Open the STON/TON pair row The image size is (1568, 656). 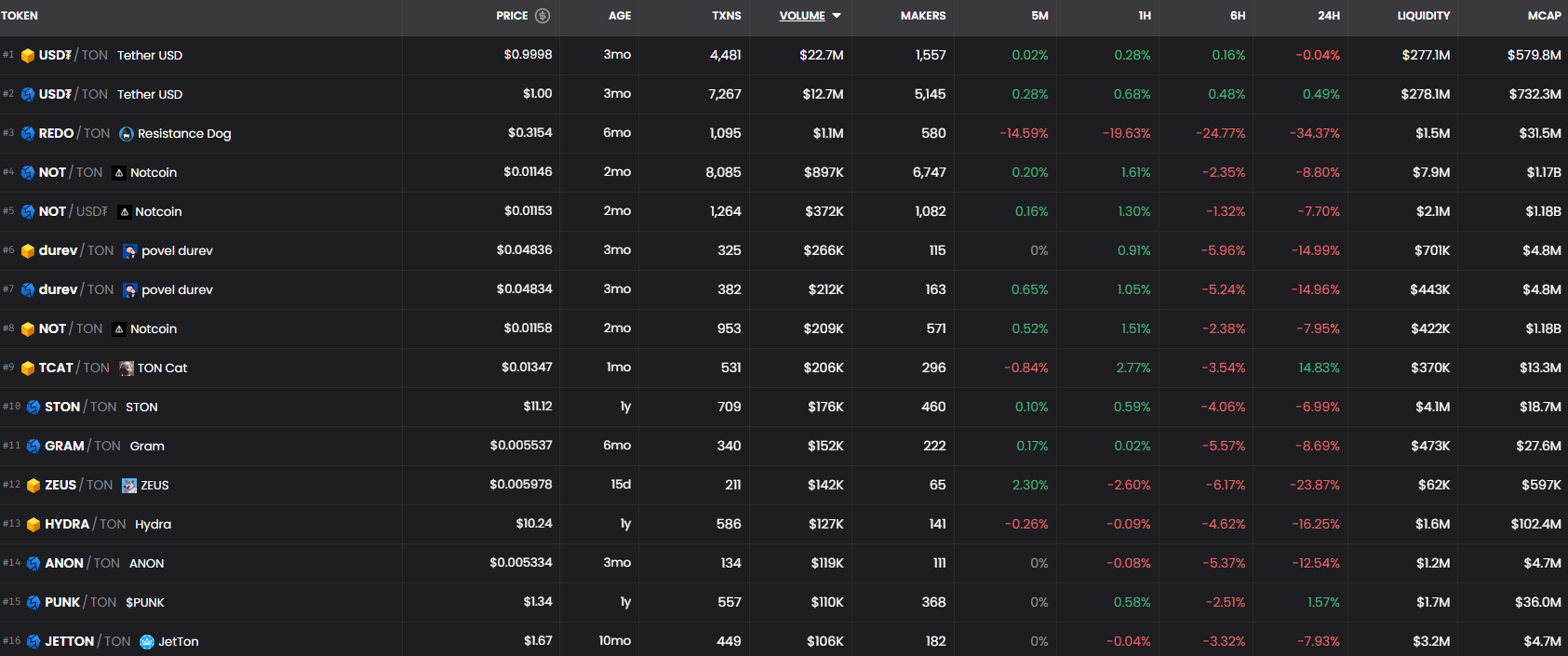tap(784, 407)
